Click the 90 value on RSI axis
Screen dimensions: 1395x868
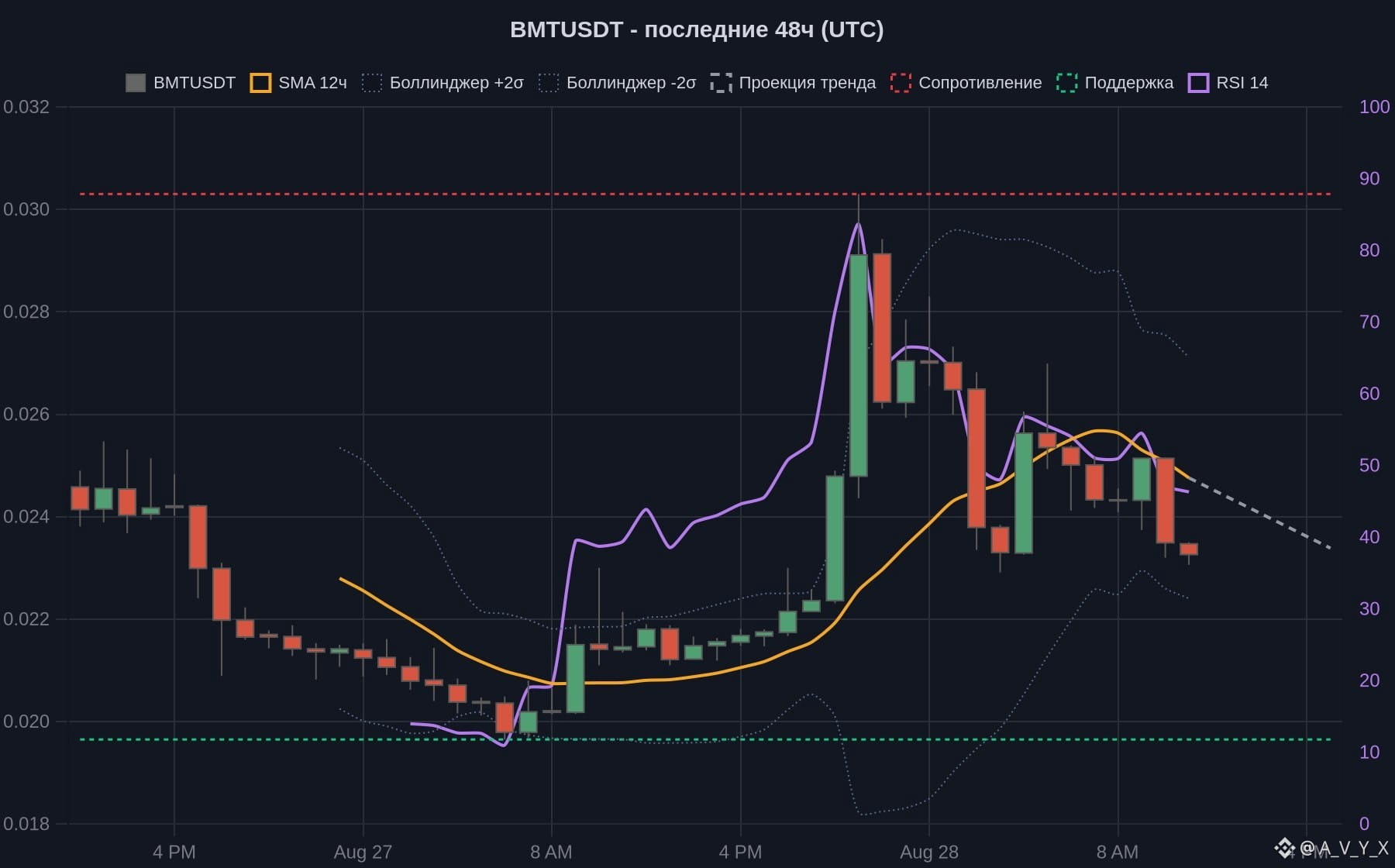1369,178
